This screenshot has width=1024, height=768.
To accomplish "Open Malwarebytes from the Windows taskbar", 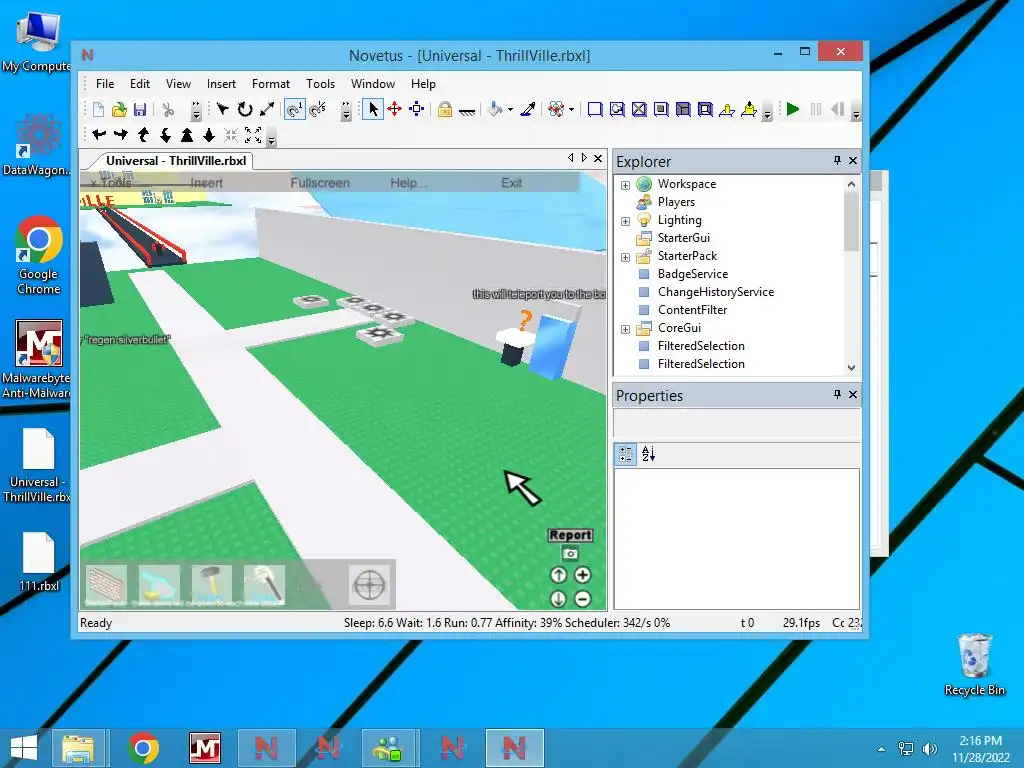I will click(x=204, y=748).
